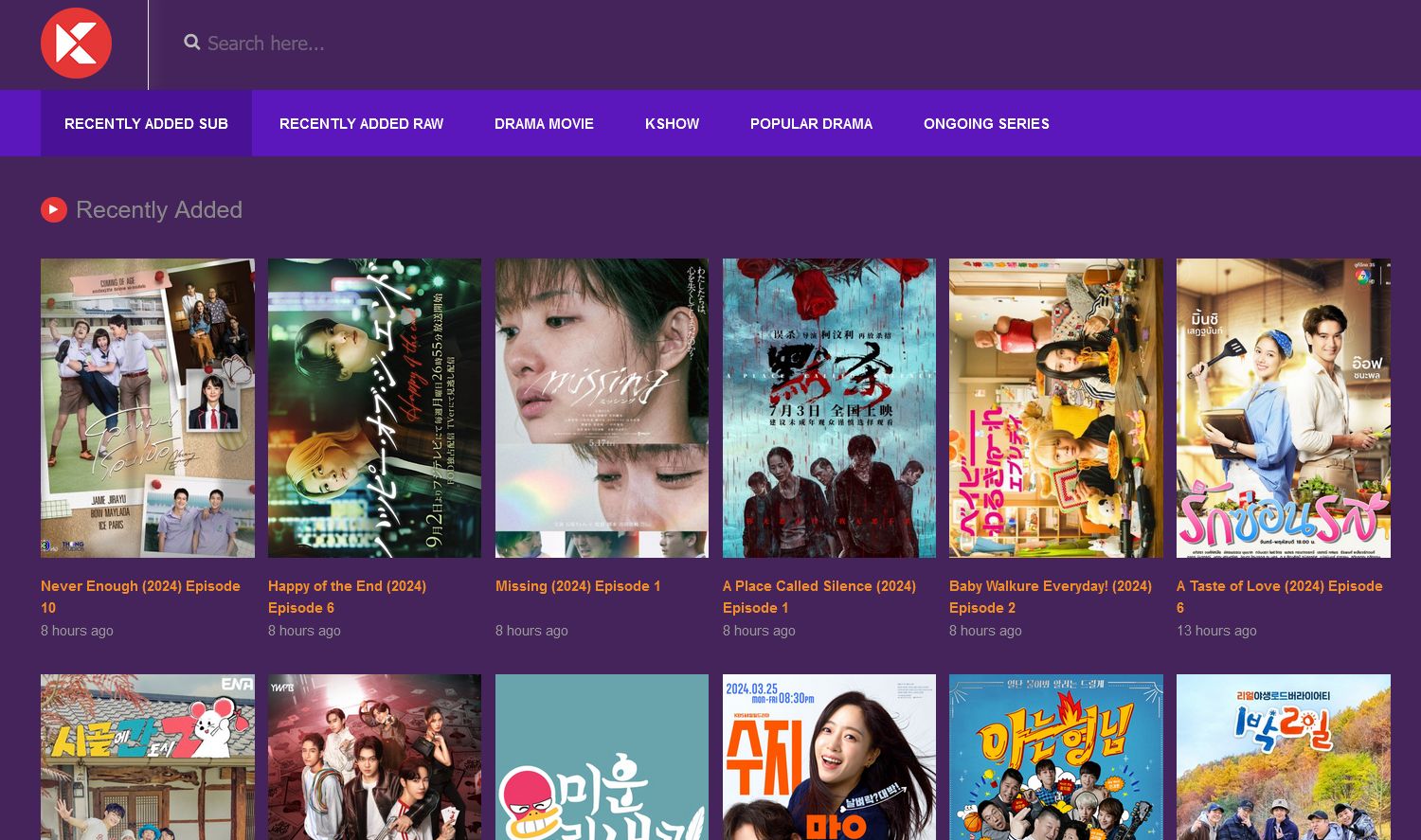Click the 2024.03.25 drama poster
1421x840 pixels.
click(x=829, y=757)
